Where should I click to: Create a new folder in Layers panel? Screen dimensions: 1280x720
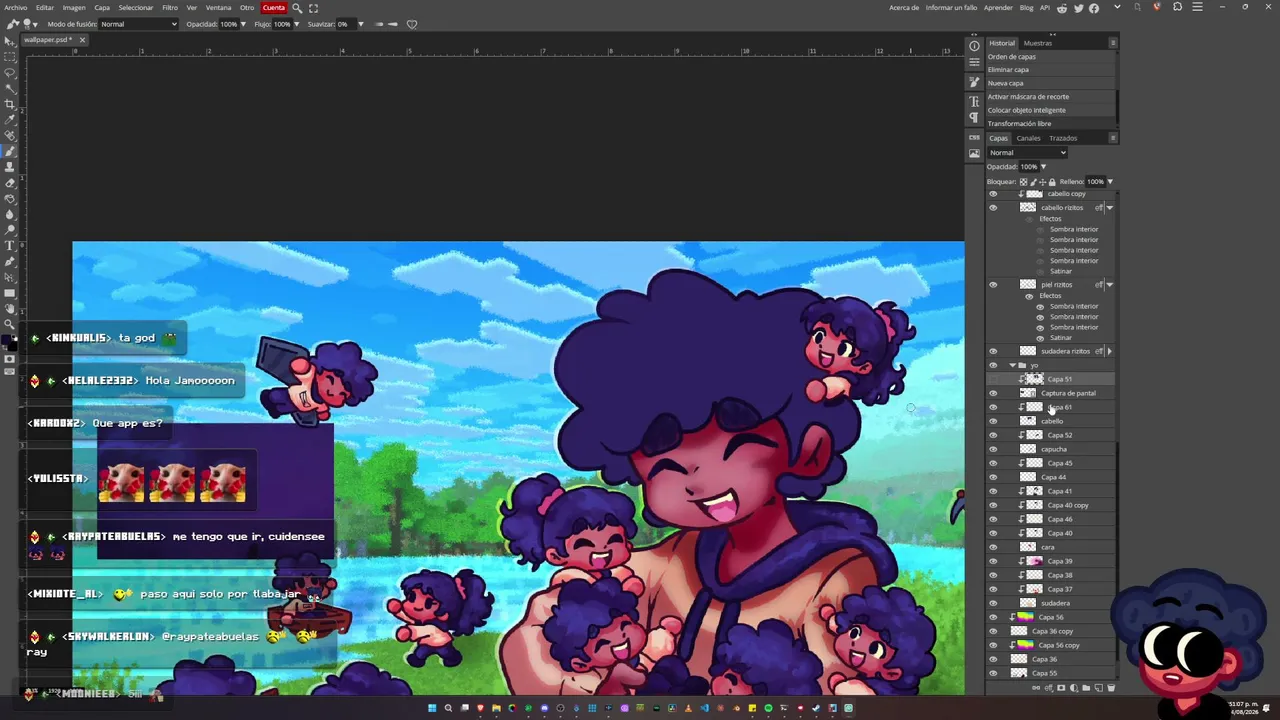1086,688
